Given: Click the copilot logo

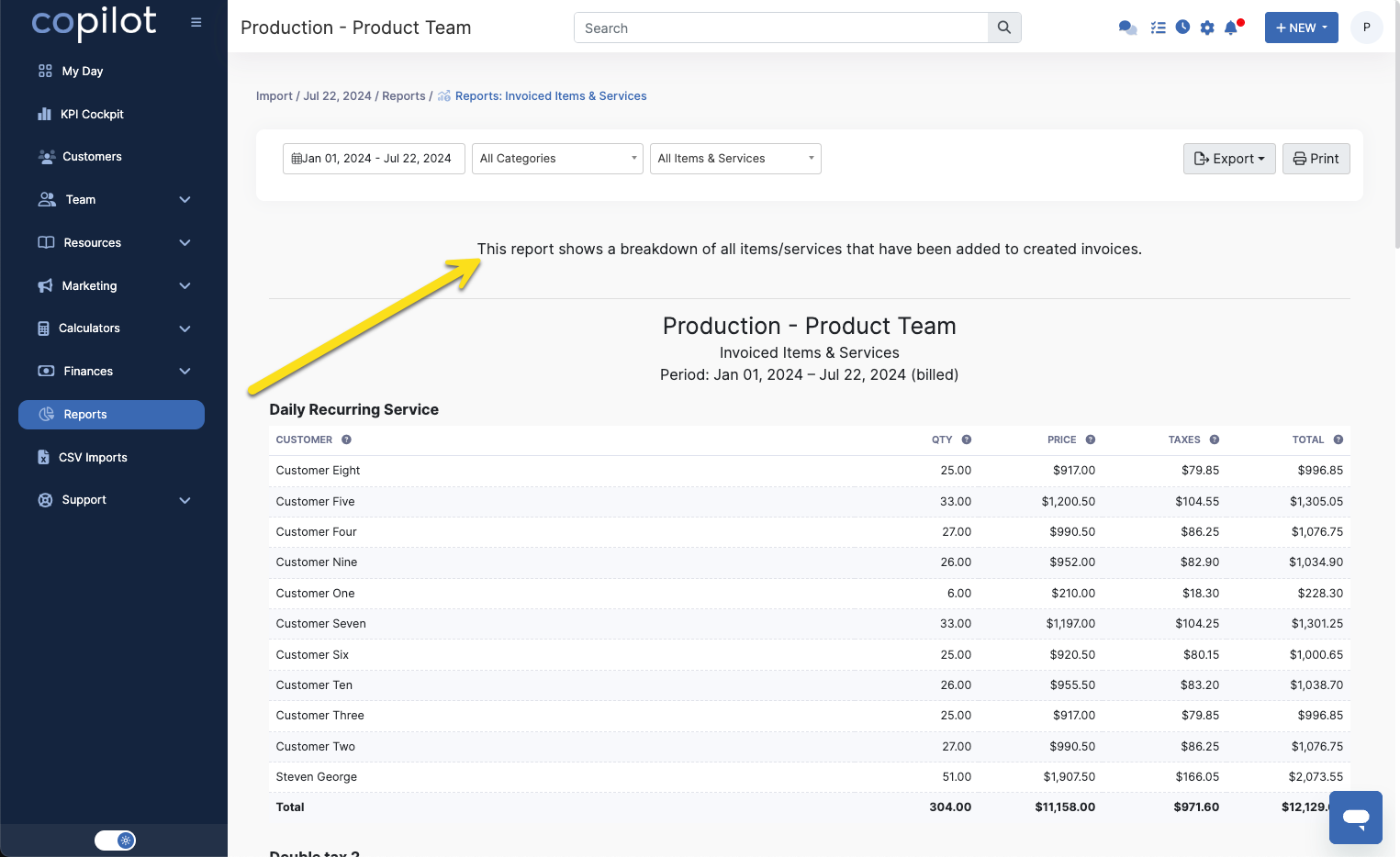Looking at the screenshot, I should [95, 22].
